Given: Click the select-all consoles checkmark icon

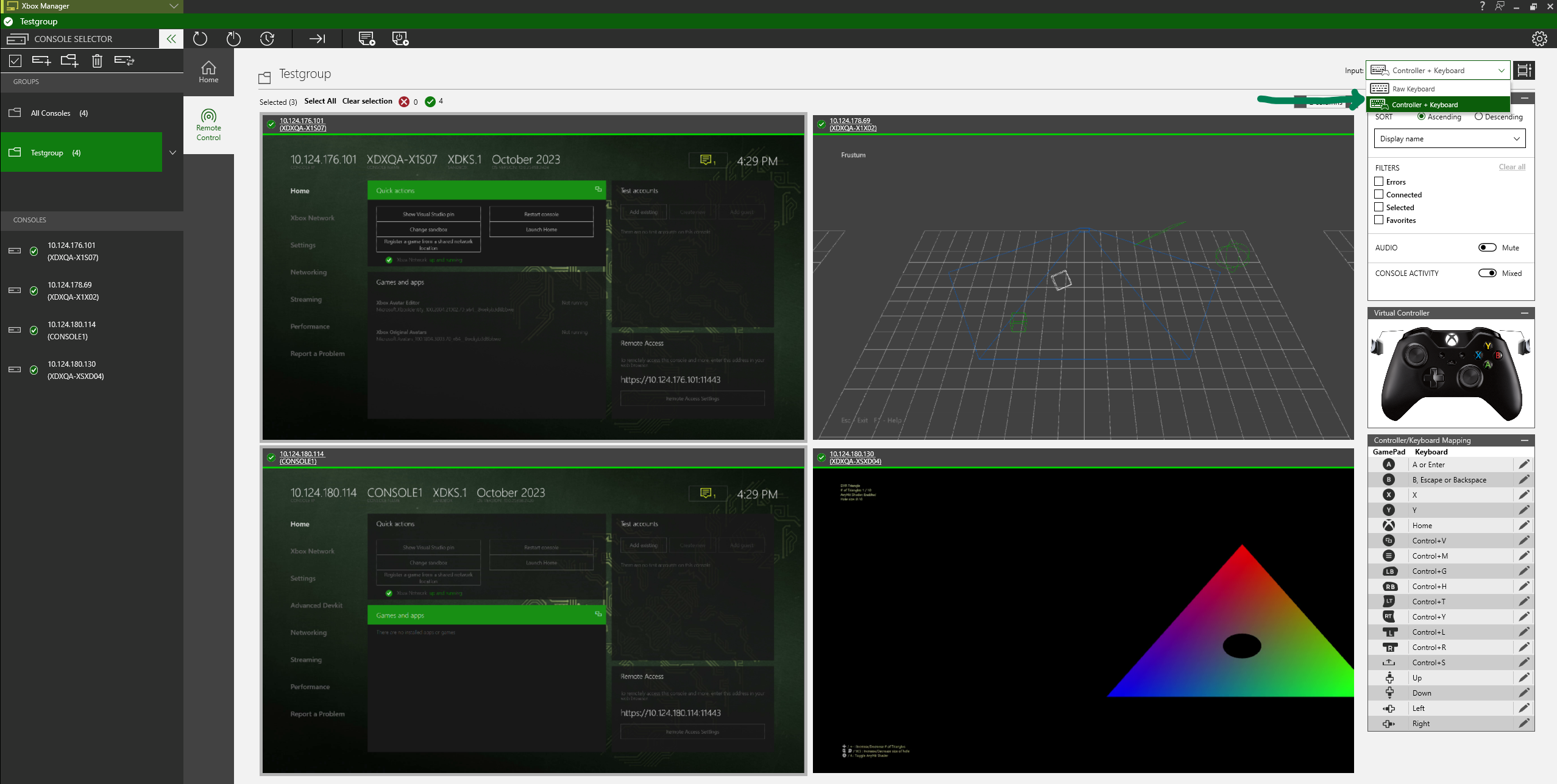Looking at the screenshot, I should click(15, 60).
